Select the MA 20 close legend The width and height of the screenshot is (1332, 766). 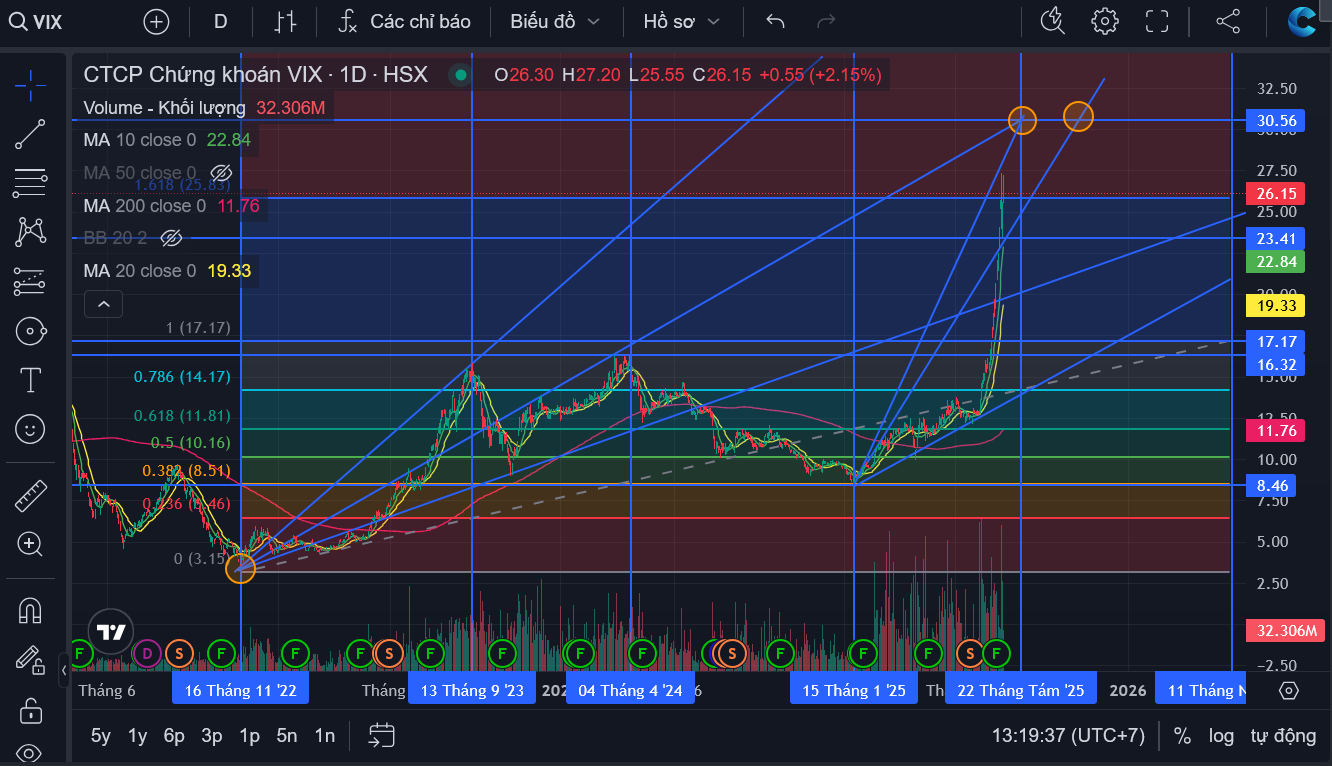point(140,271)
